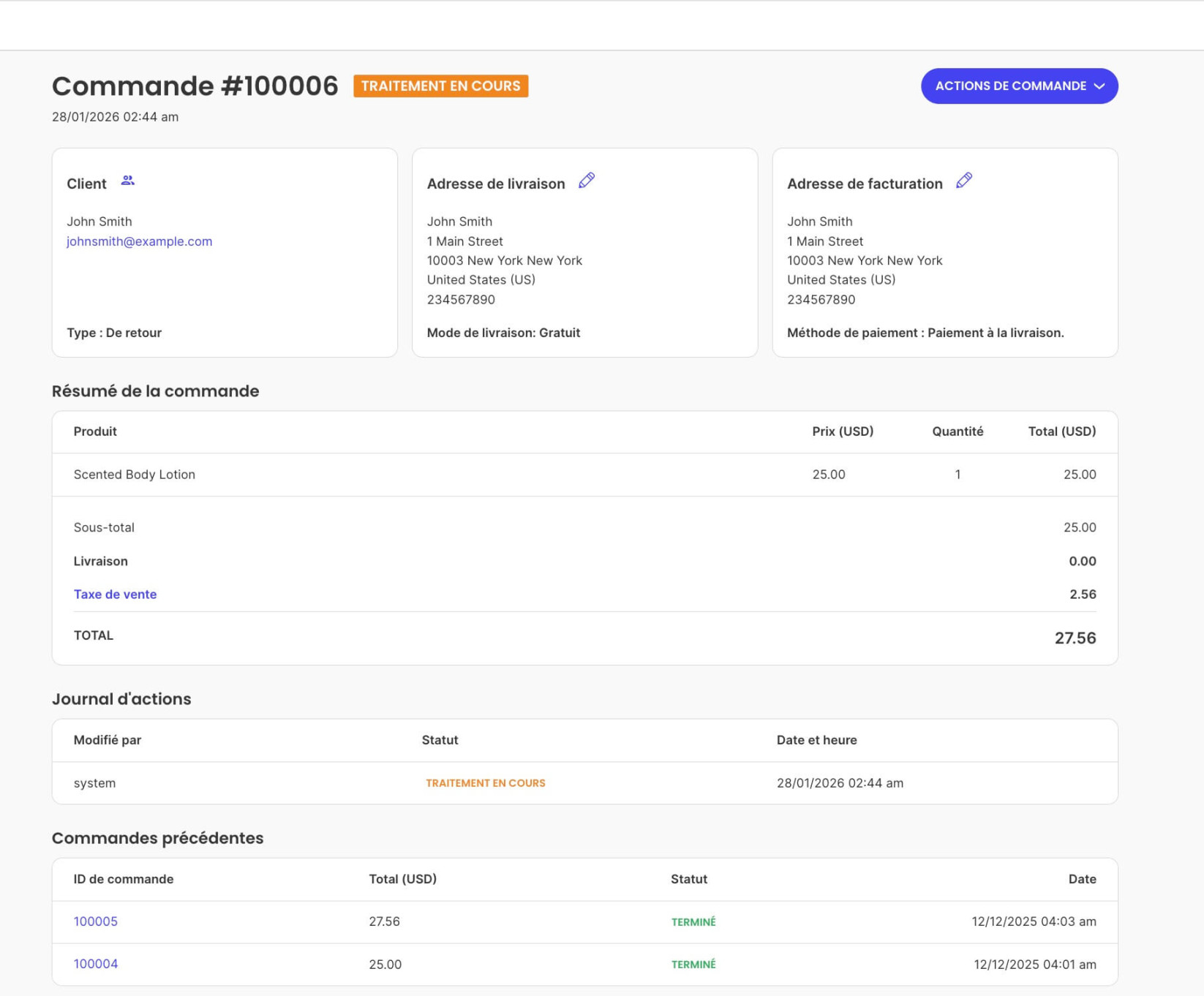Click the Terminé status for order 100005
Viewport: 1204px width, 996px height.
(693, 922)
